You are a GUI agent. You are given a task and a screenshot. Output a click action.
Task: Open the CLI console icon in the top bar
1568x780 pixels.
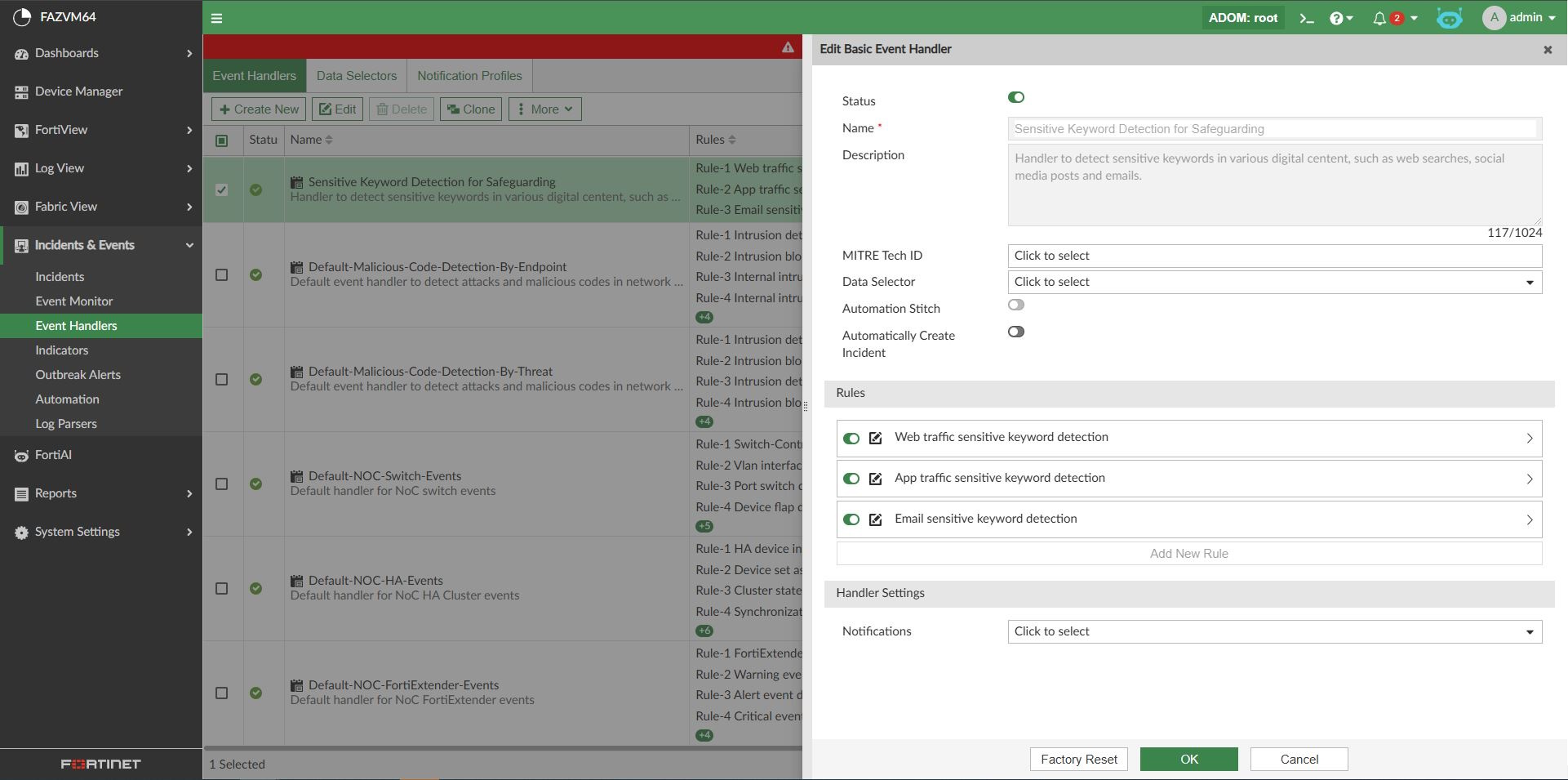(1307, 17)
